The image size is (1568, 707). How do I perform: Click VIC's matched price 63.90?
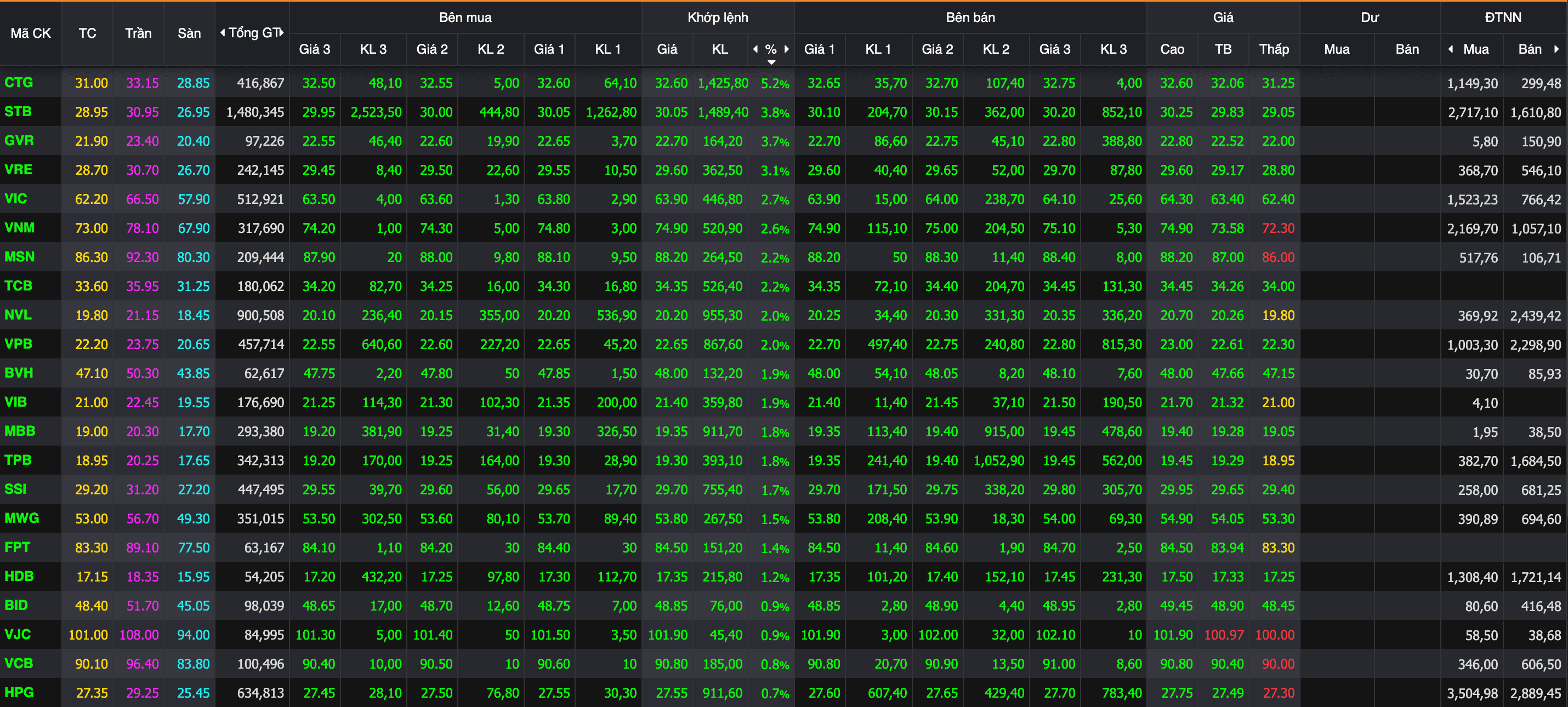[672, 199]
